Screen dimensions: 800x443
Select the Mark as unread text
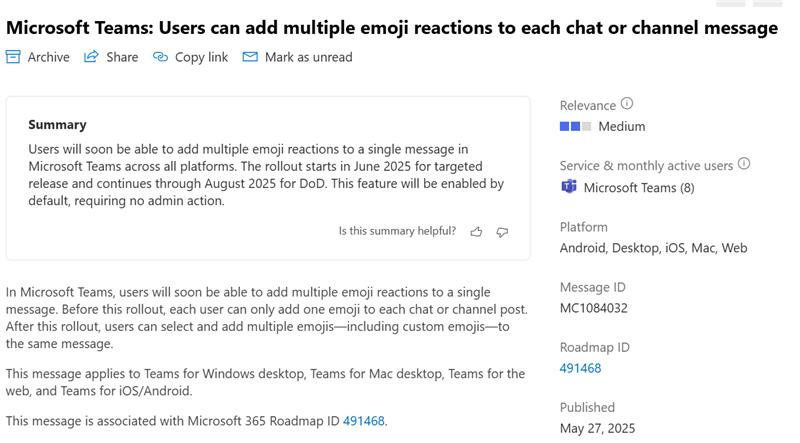point(309,57)
